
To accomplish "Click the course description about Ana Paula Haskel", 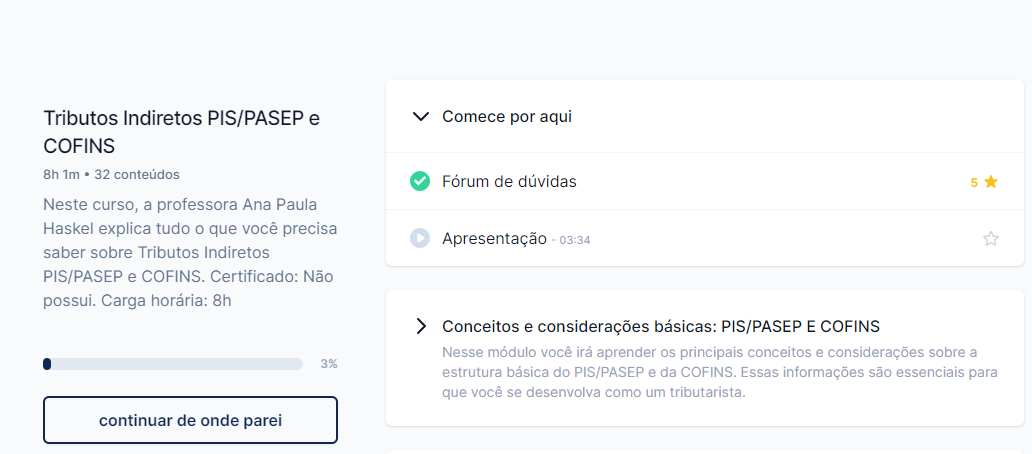I will click(190, 253).
